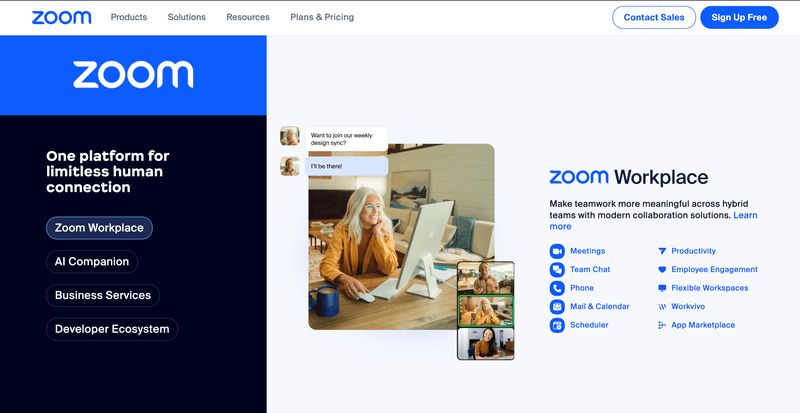Go to Plans & Pricing
Image resolution: width=800 pixels, height=413 pixels.
tap(322, 17)
